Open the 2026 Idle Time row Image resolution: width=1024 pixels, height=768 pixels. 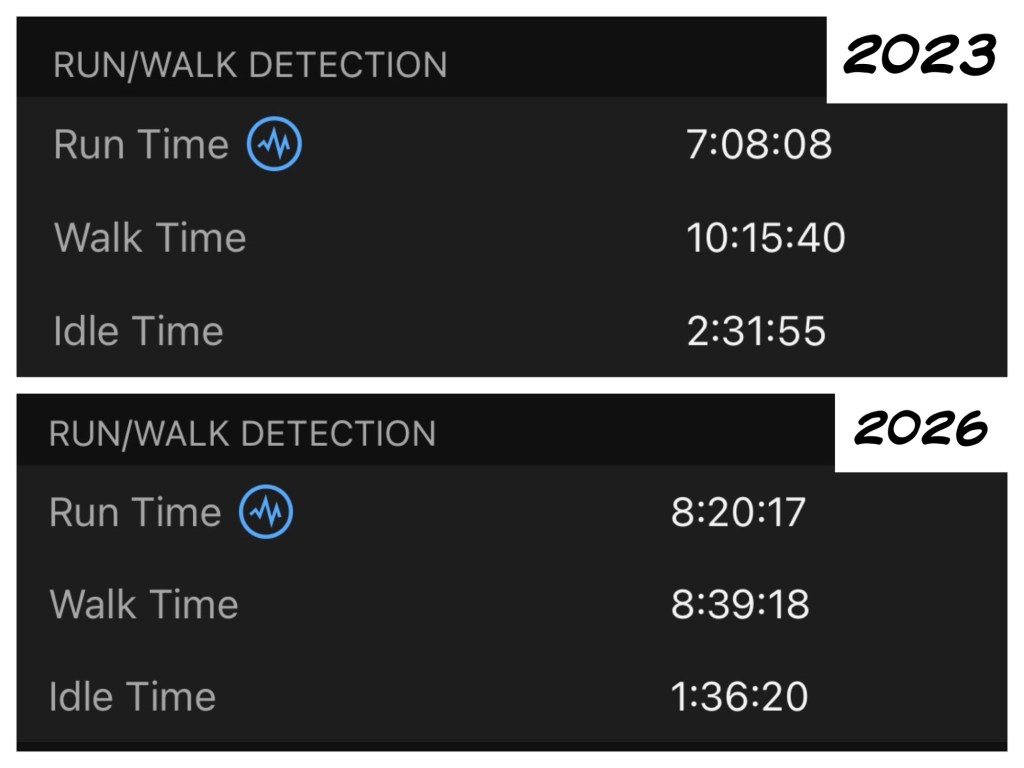click(512, 696)
